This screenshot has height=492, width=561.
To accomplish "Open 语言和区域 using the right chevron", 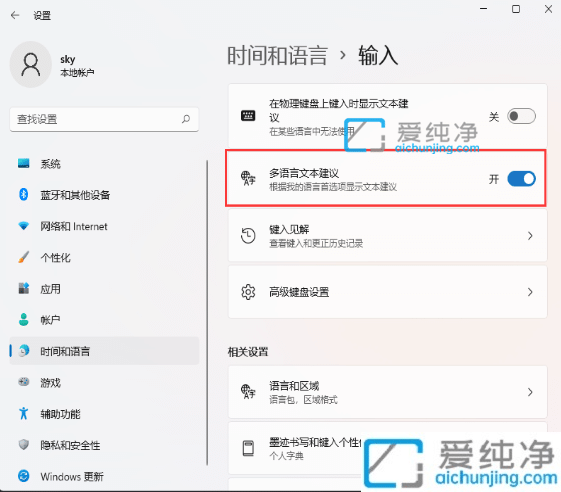I will point(530,392).
